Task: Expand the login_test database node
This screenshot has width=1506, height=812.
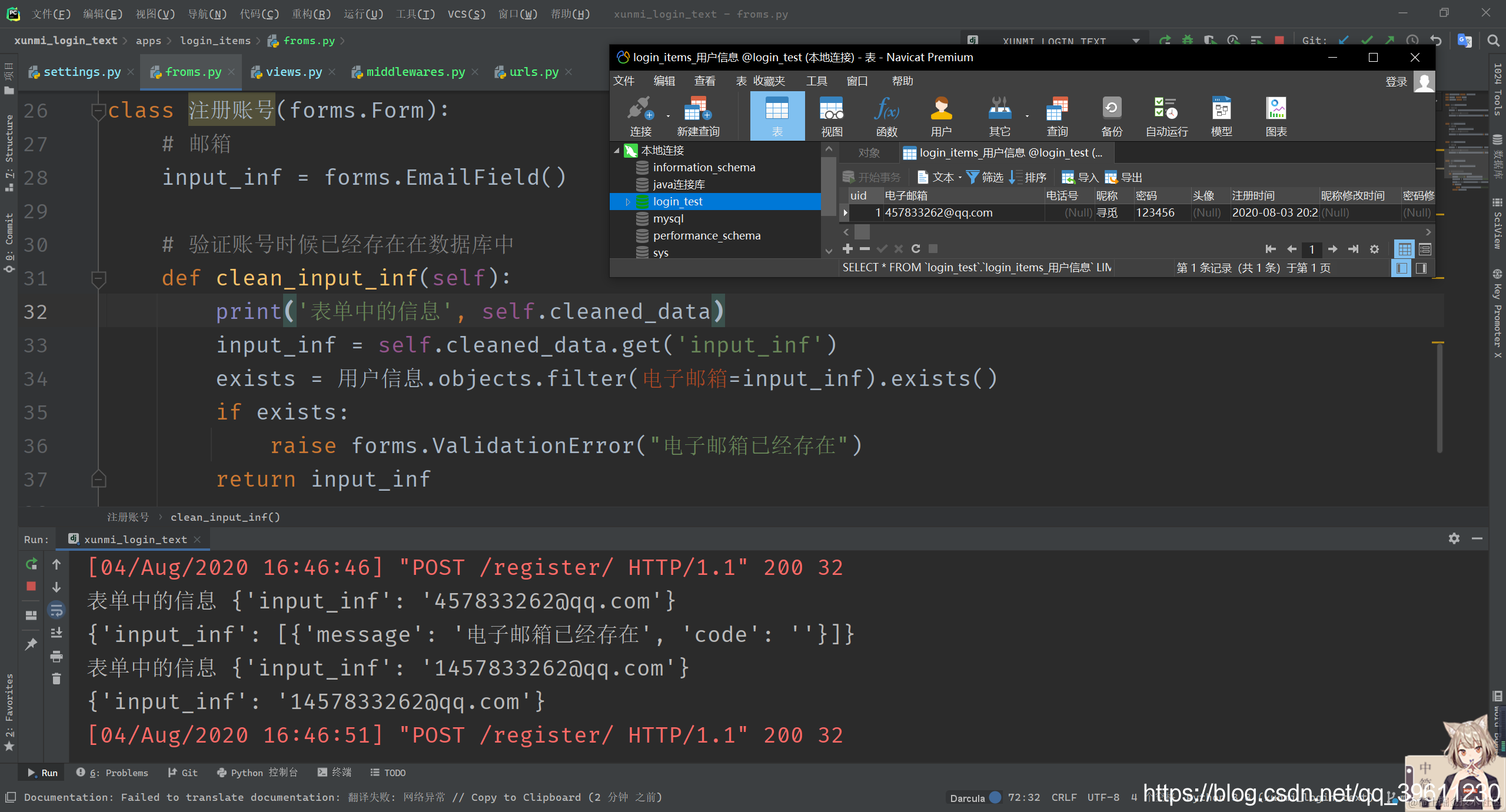Action: click(x=627, y=202)
